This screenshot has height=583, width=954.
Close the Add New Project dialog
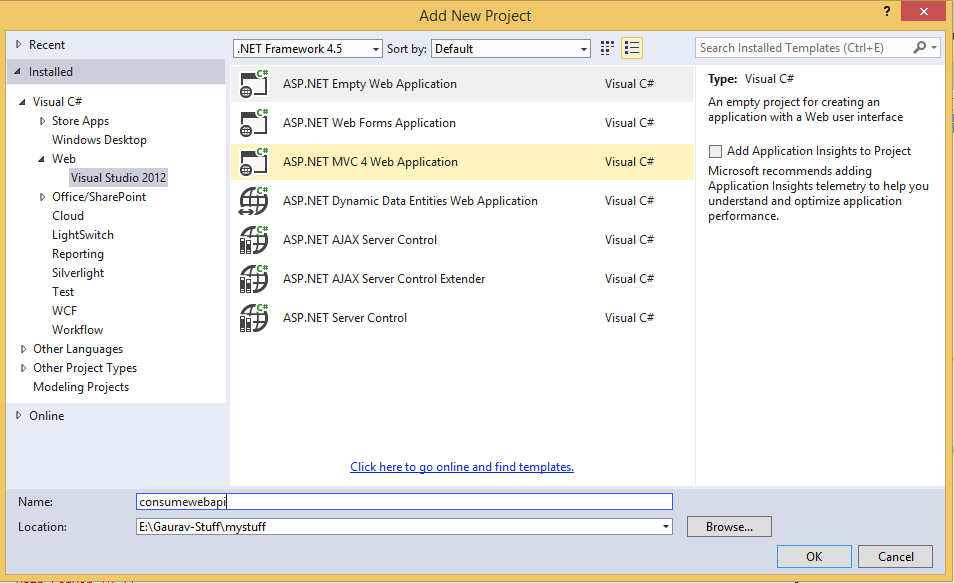tap(924, 11)
